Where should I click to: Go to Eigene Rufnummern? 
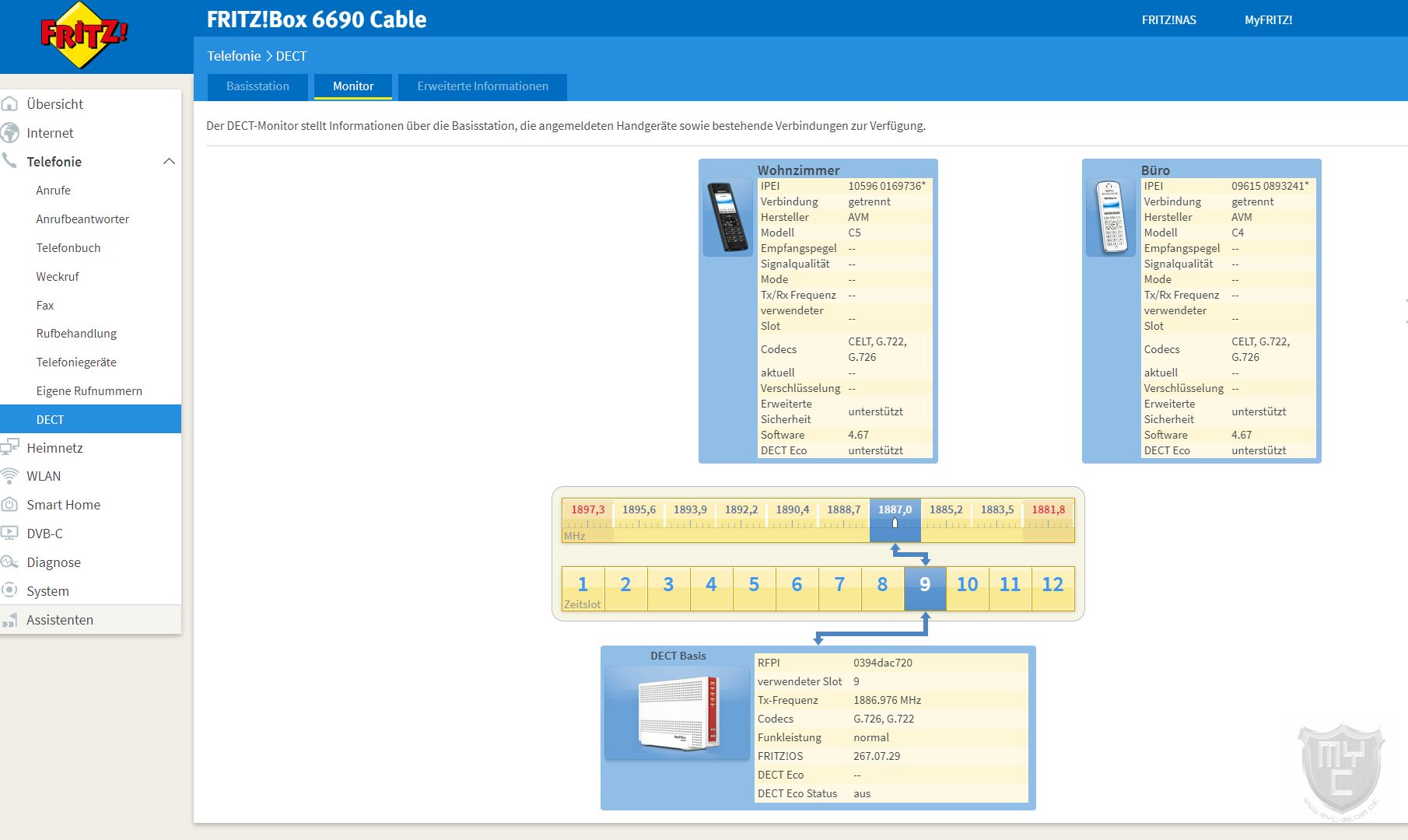tap(89, 391)
